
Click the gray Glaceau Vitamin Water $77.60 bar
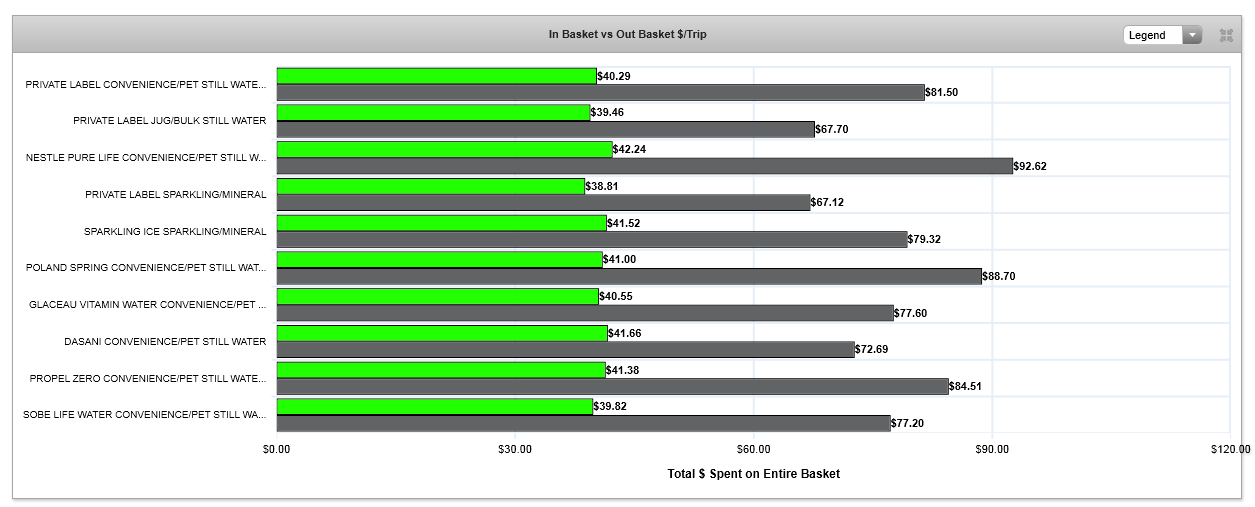pyautogui.click(x=585, y=313)
